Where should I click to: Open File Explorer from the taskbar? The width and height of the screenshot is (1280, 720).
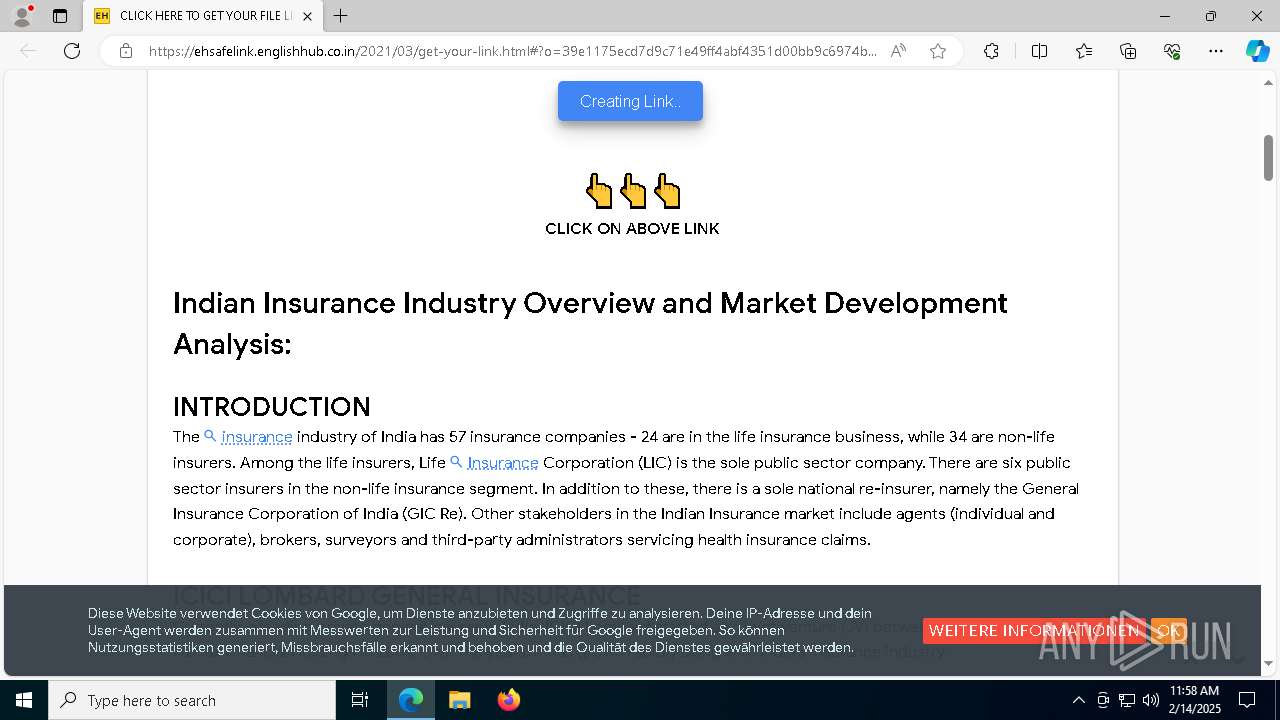click(459, 700)
